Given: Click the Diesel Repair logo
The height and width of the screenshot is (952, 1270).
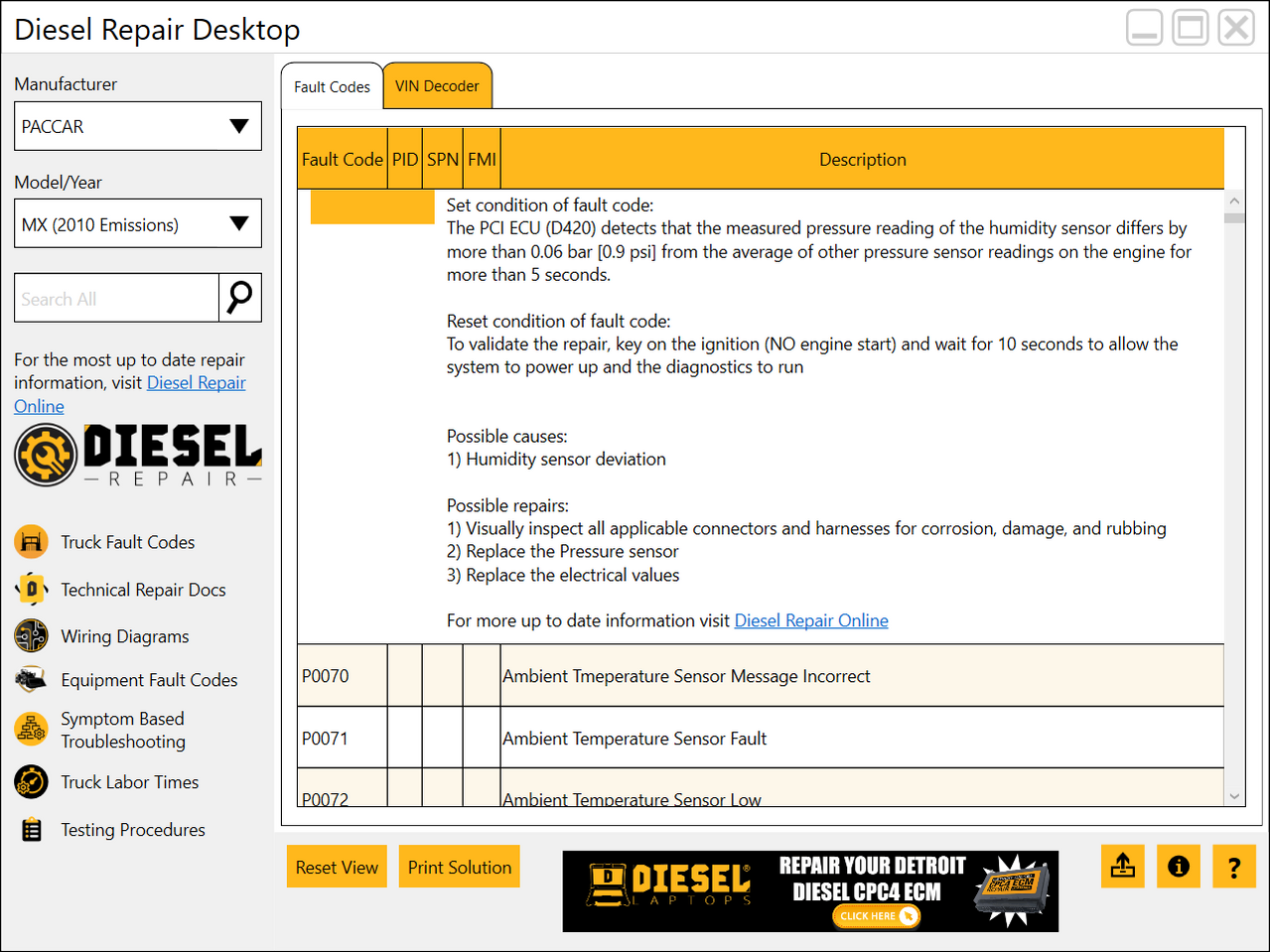Looking at the screenshot, I should click(x=137, y=455).
